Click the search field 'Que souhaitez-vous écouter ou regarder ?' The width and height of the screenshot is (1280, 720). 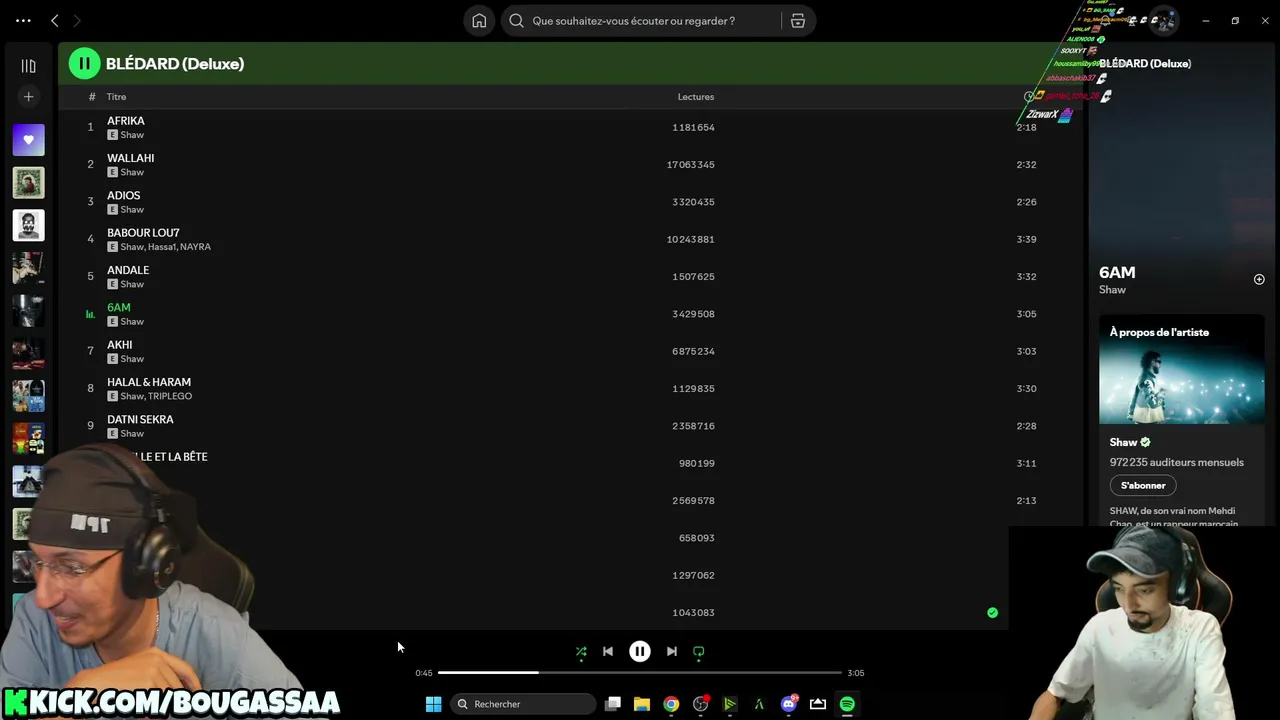pos(641,21)
